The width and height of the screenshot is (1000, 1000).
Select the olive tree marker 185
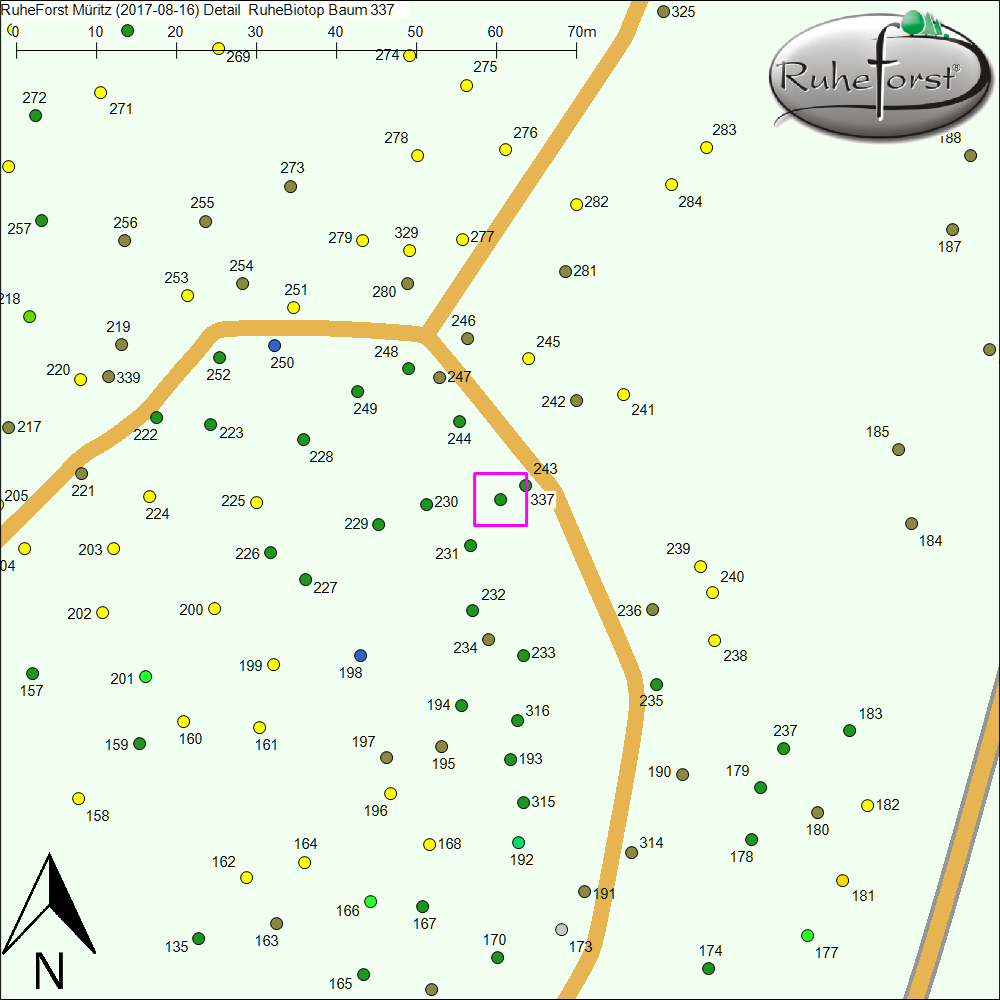898,449
